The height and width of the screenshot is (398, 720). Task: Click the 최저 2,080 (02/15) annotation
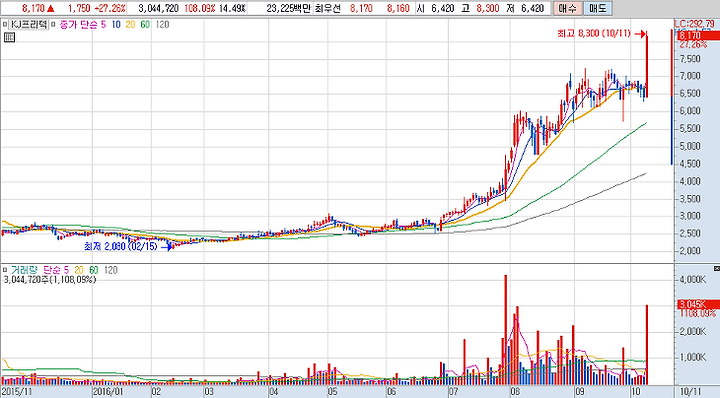121,247
